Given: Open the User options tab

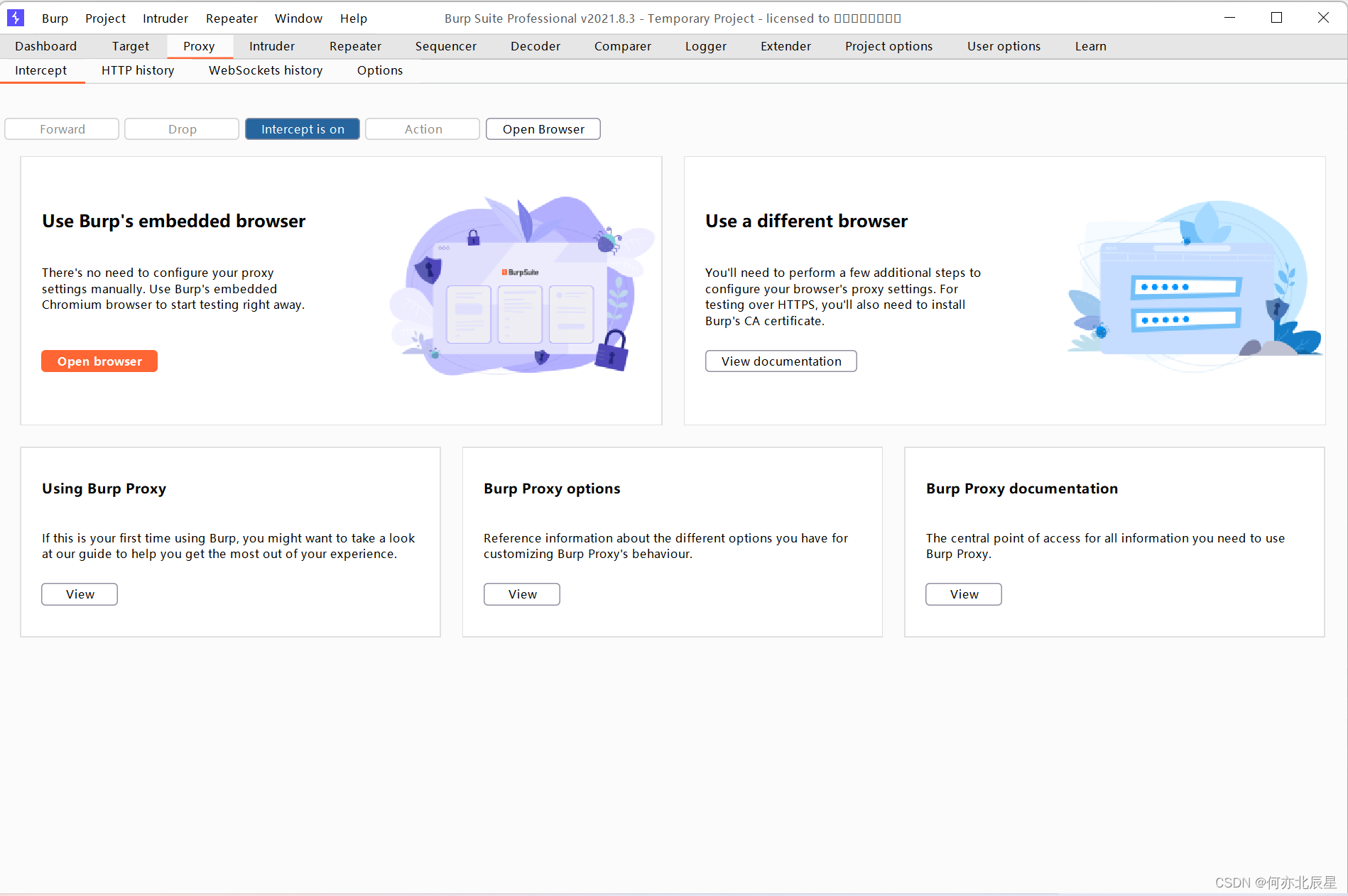Looking at the screenshot, I should click(1004, 46).
